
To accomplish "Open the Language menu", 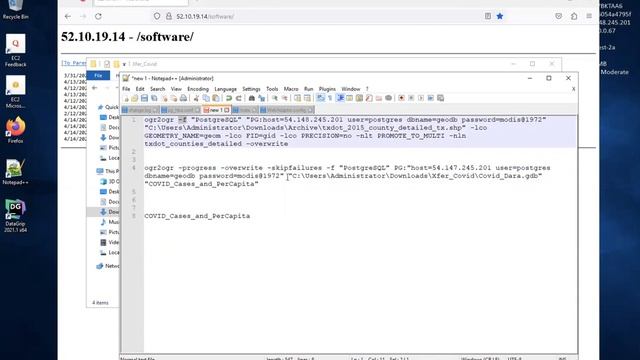I will click(225, 89).
